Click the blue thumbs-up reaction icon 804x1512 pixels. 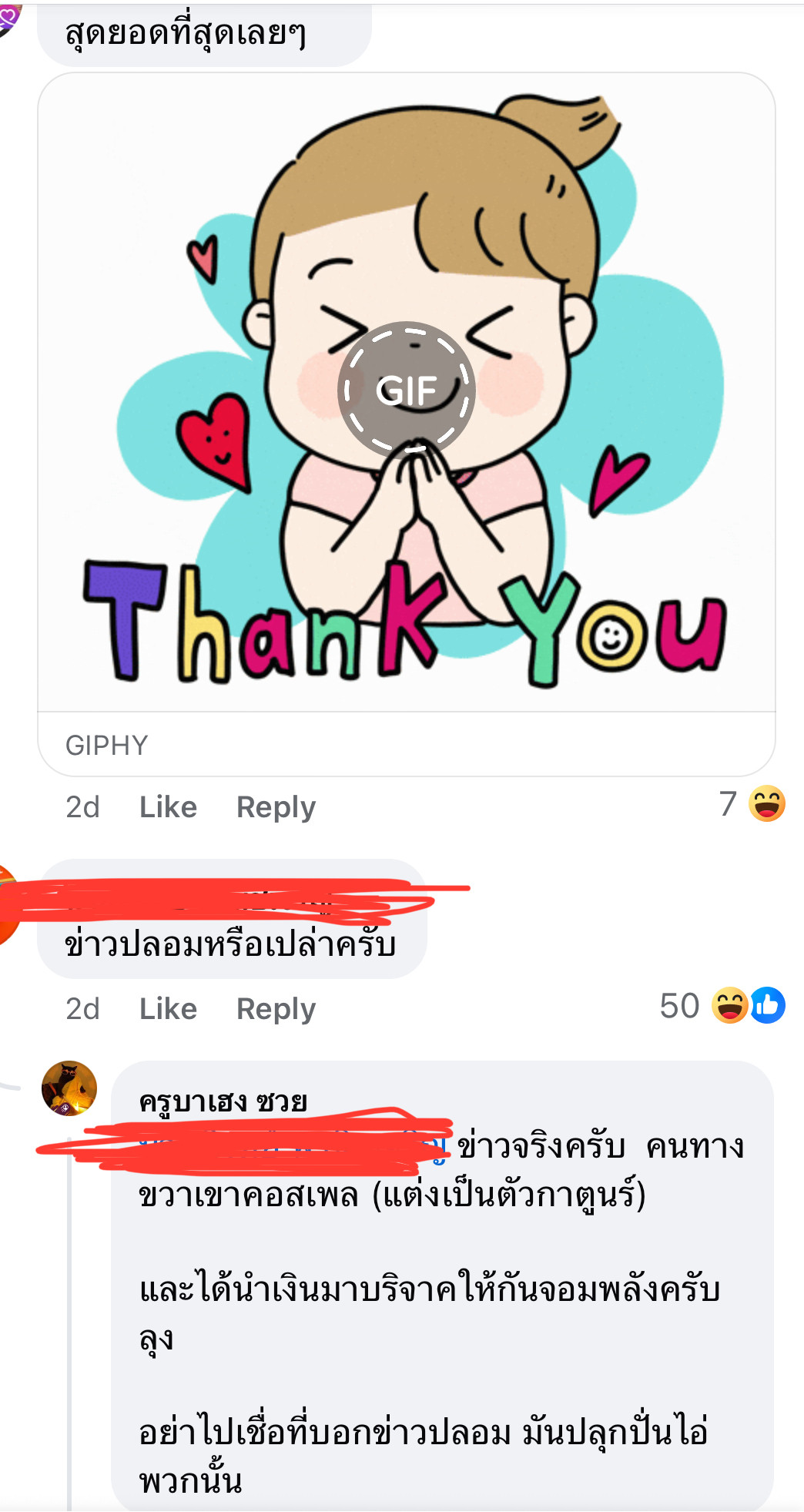coord(768,1005)
